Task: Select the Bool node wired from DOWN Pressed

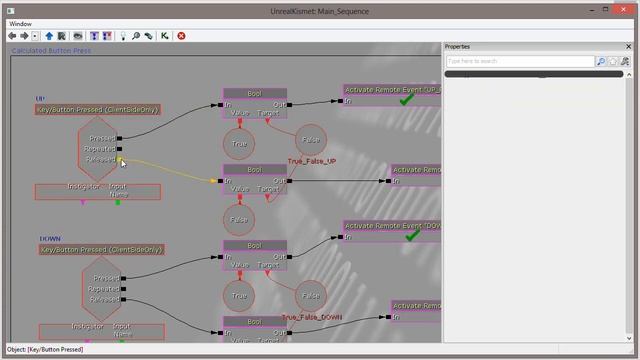Action: coord(255,245)
